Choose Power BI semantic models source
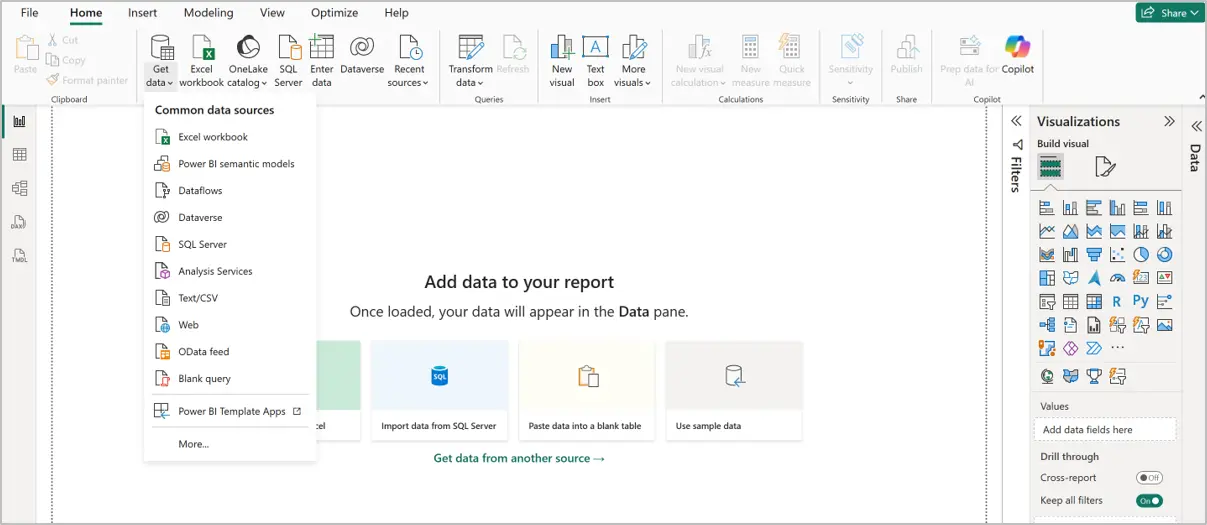1207x525 pixels. 230,164
